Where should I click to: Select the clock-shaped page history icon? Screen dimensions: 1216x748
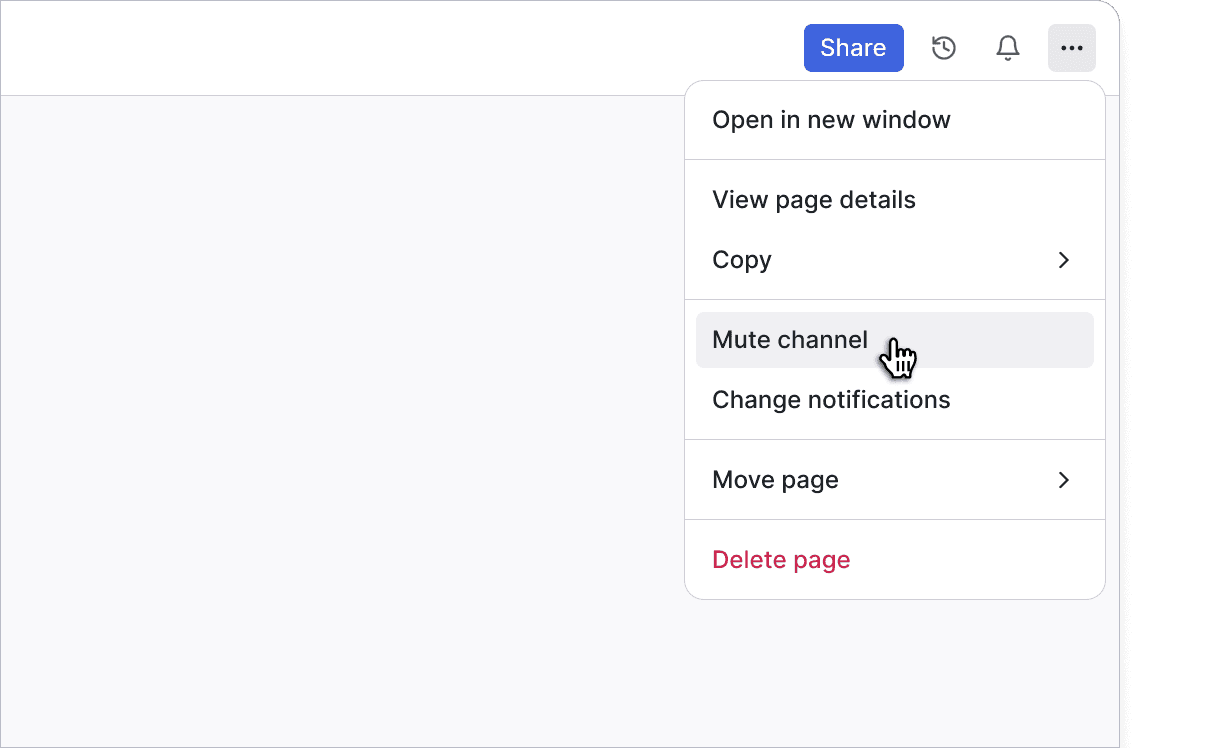[x=943, y=47]
